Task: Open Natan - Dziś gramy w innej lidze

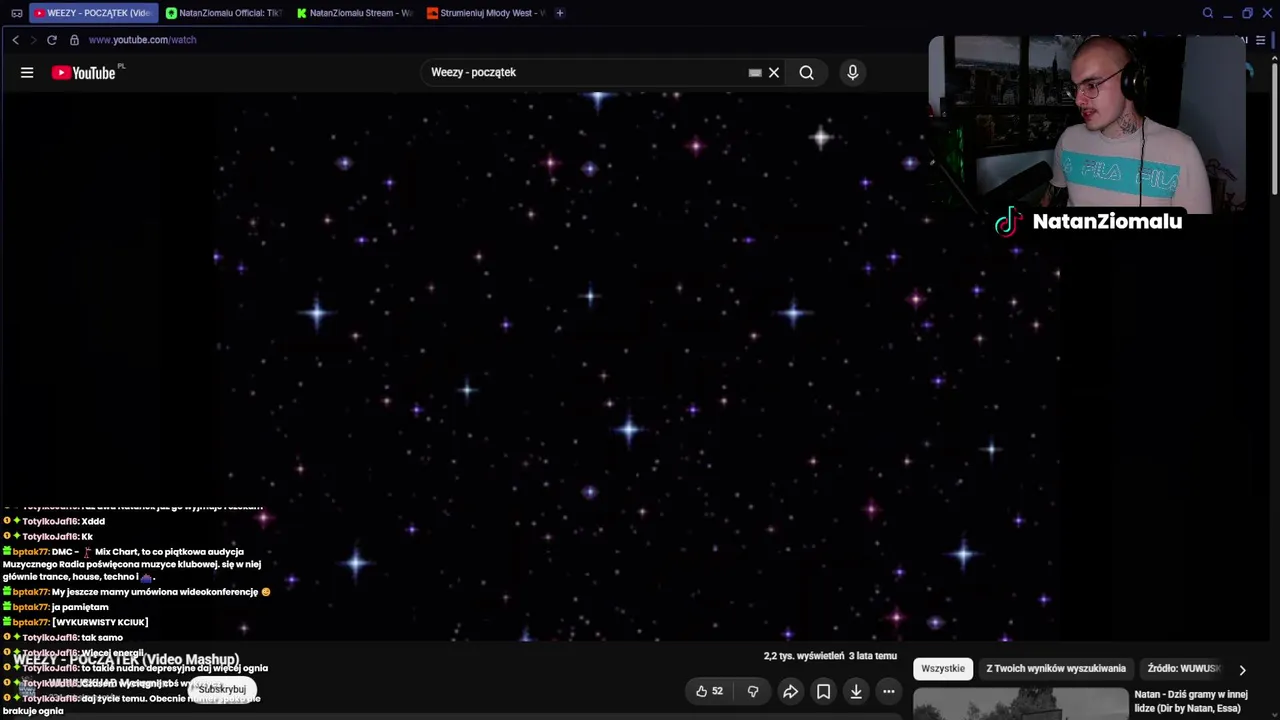Action: tap(1191, 701)
